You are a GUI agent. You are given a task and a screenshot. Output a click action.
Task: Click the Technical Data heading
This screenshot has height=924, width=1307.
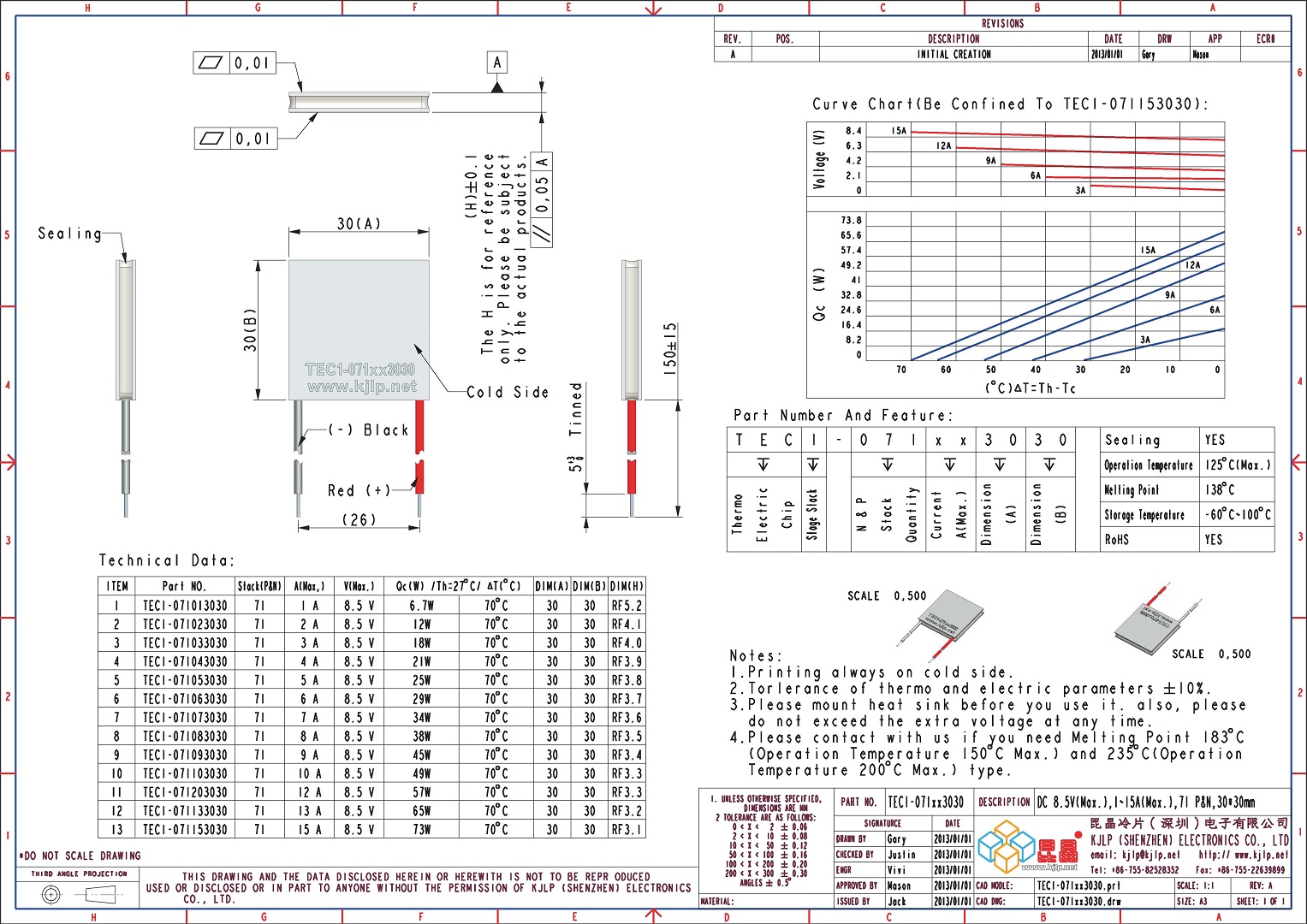(166, 560)
